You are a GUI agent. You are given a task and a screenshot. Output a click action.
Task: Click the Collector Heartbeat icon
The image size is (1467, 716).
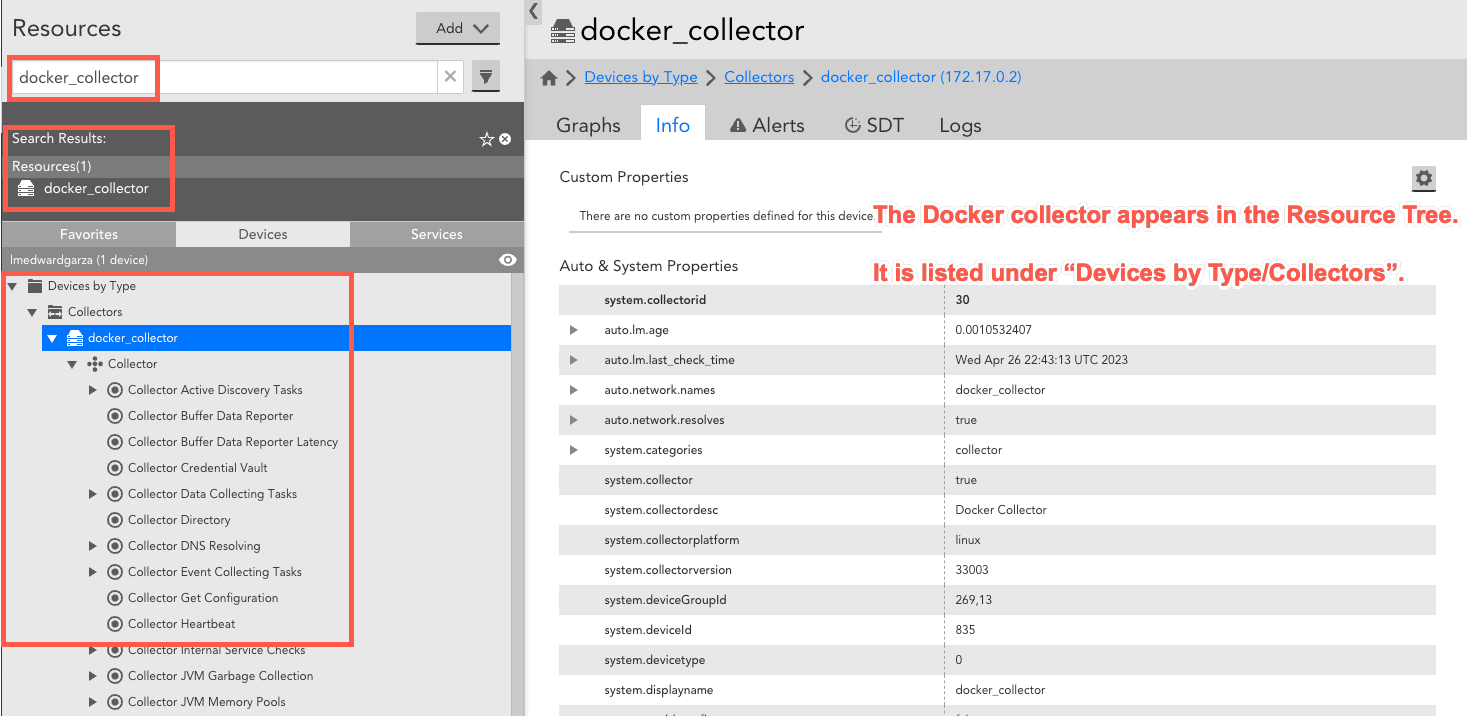pyautogui.click(x=115, y=624)
